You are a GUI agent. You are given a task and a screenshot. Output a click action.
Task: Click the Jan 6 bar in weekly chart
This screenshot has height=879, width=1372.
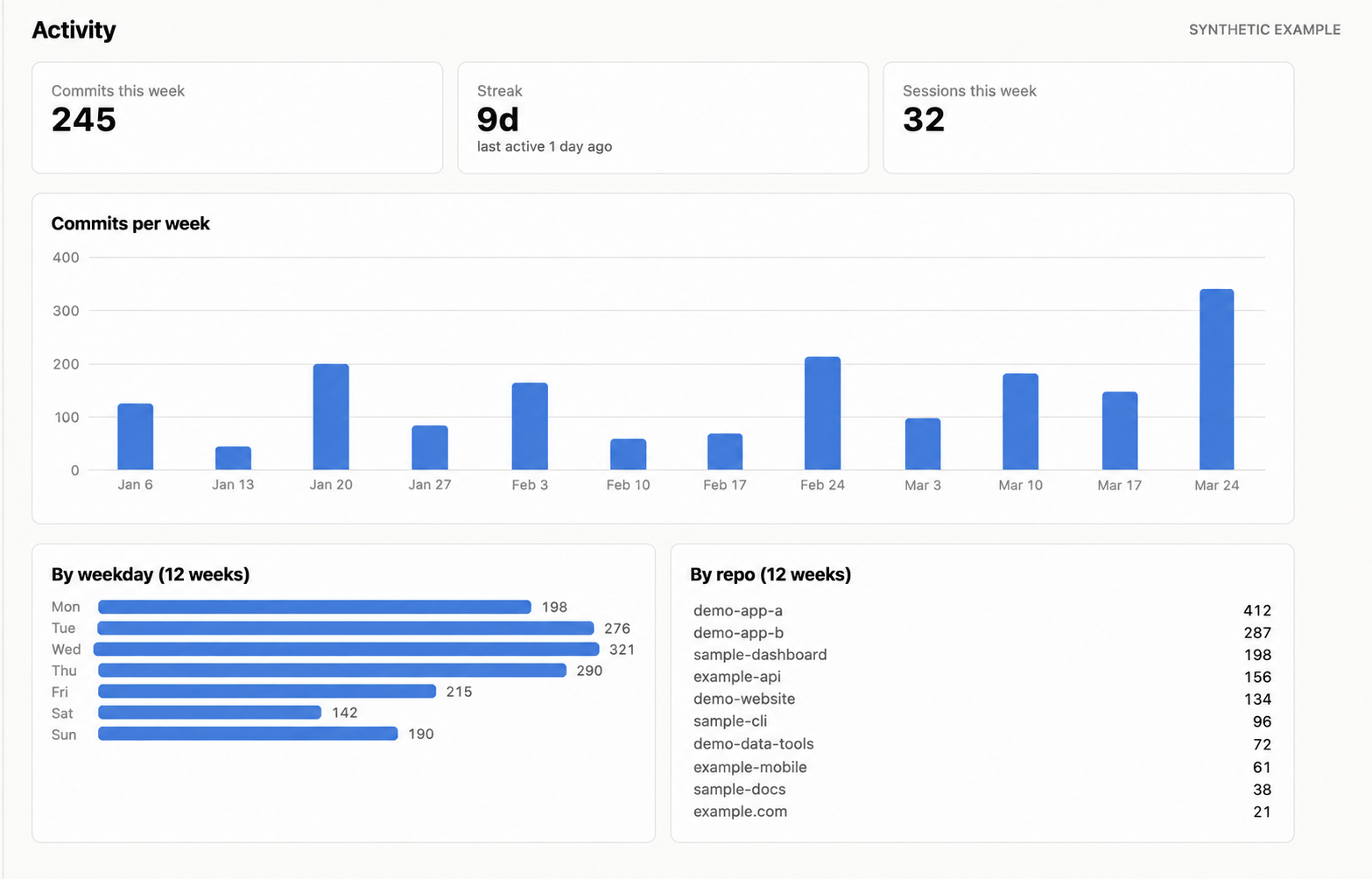135,437
